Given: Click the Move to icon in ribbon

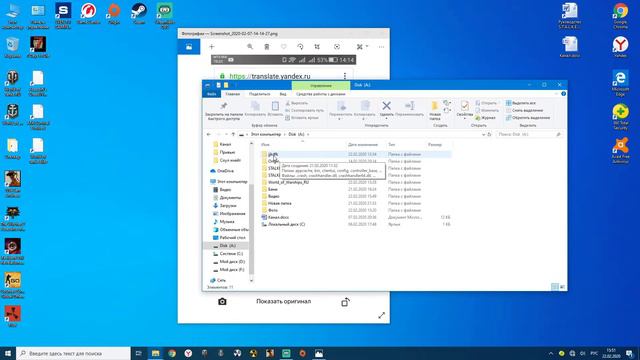Looking at the screenshot, I should click(341, 106).
